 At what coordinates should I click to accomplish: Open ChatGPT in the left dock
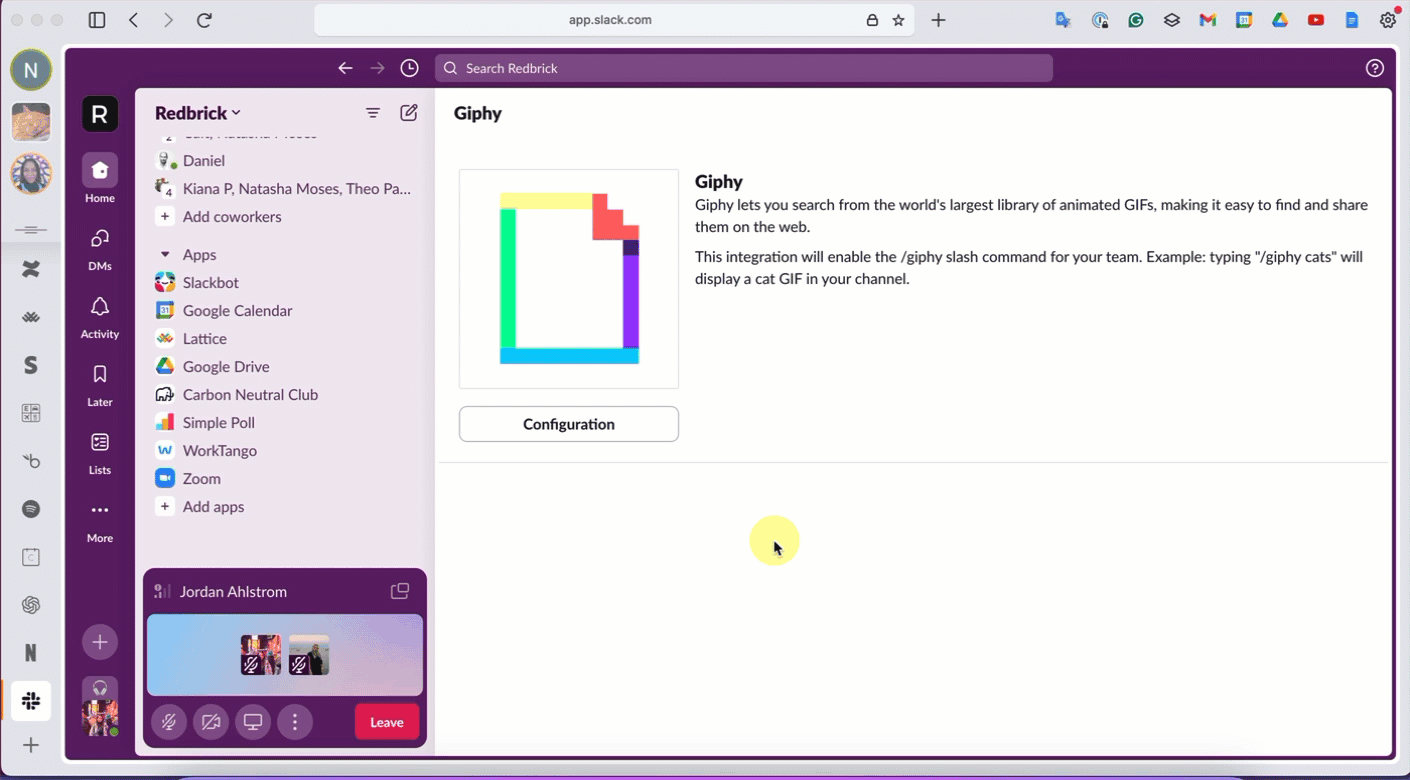tap(31, 605)
